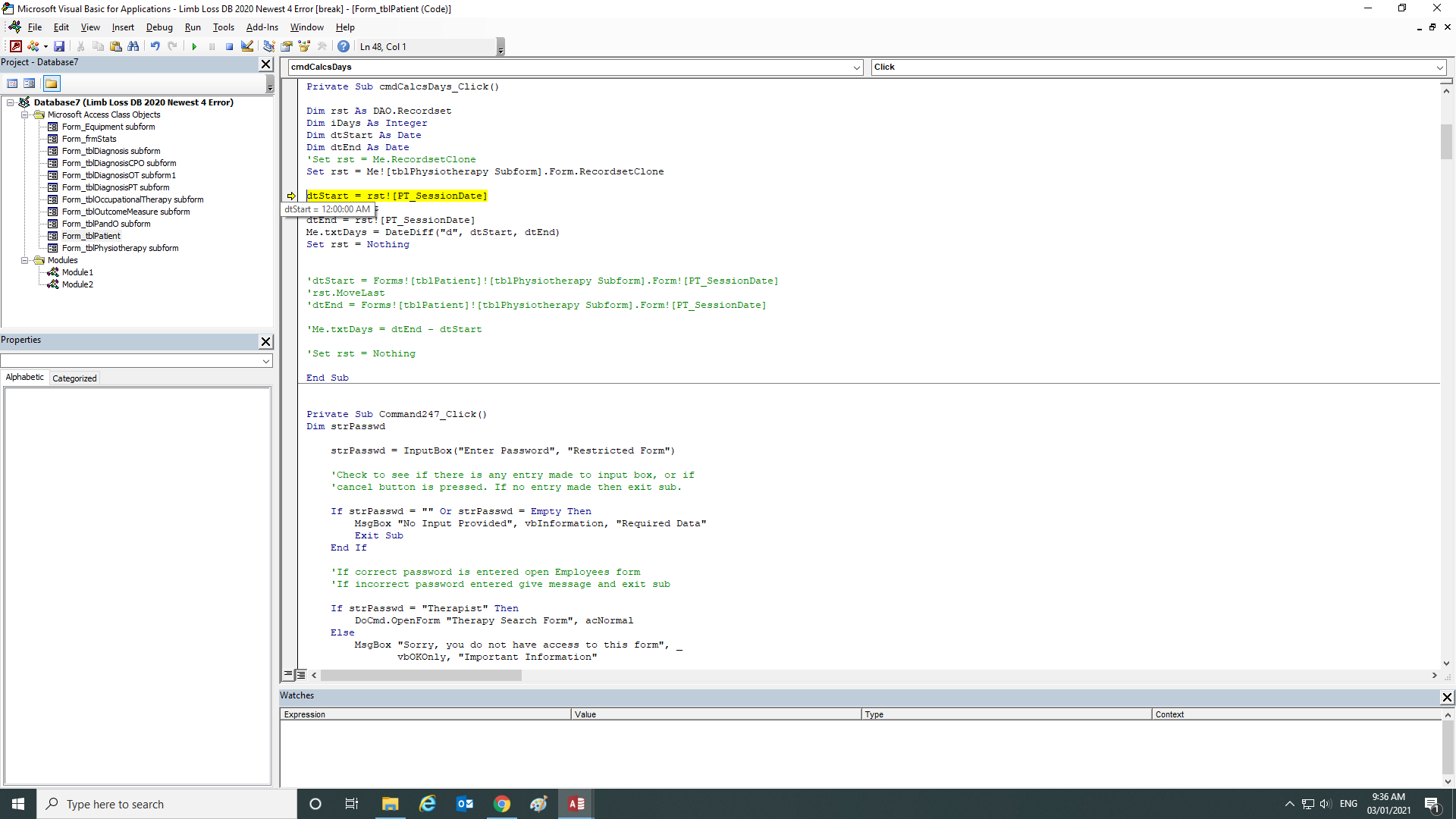Undo the last edit
1456x819 pixels.
(155, 46)
